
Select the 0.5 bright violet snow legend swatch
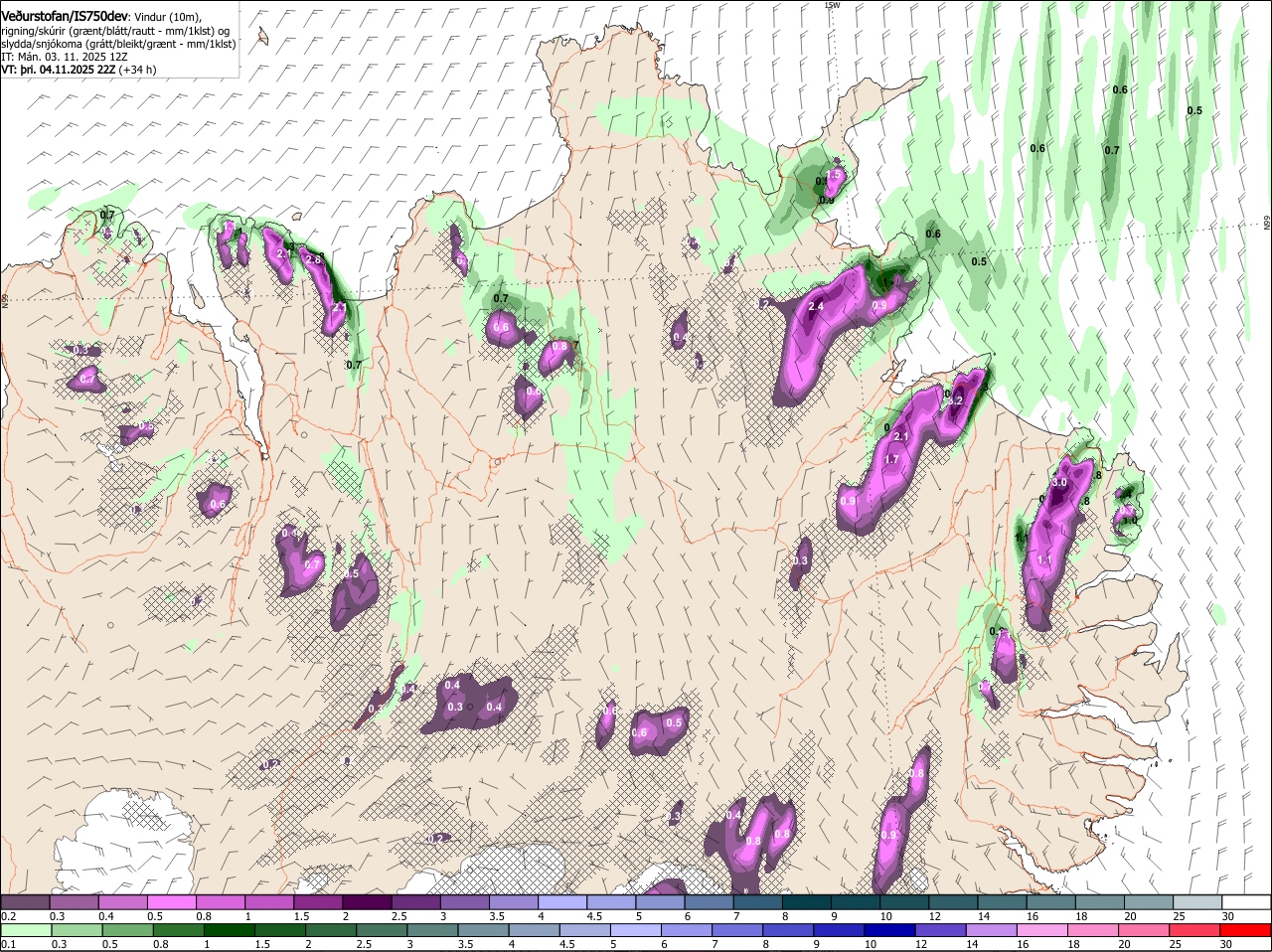[x=171, y=901]
